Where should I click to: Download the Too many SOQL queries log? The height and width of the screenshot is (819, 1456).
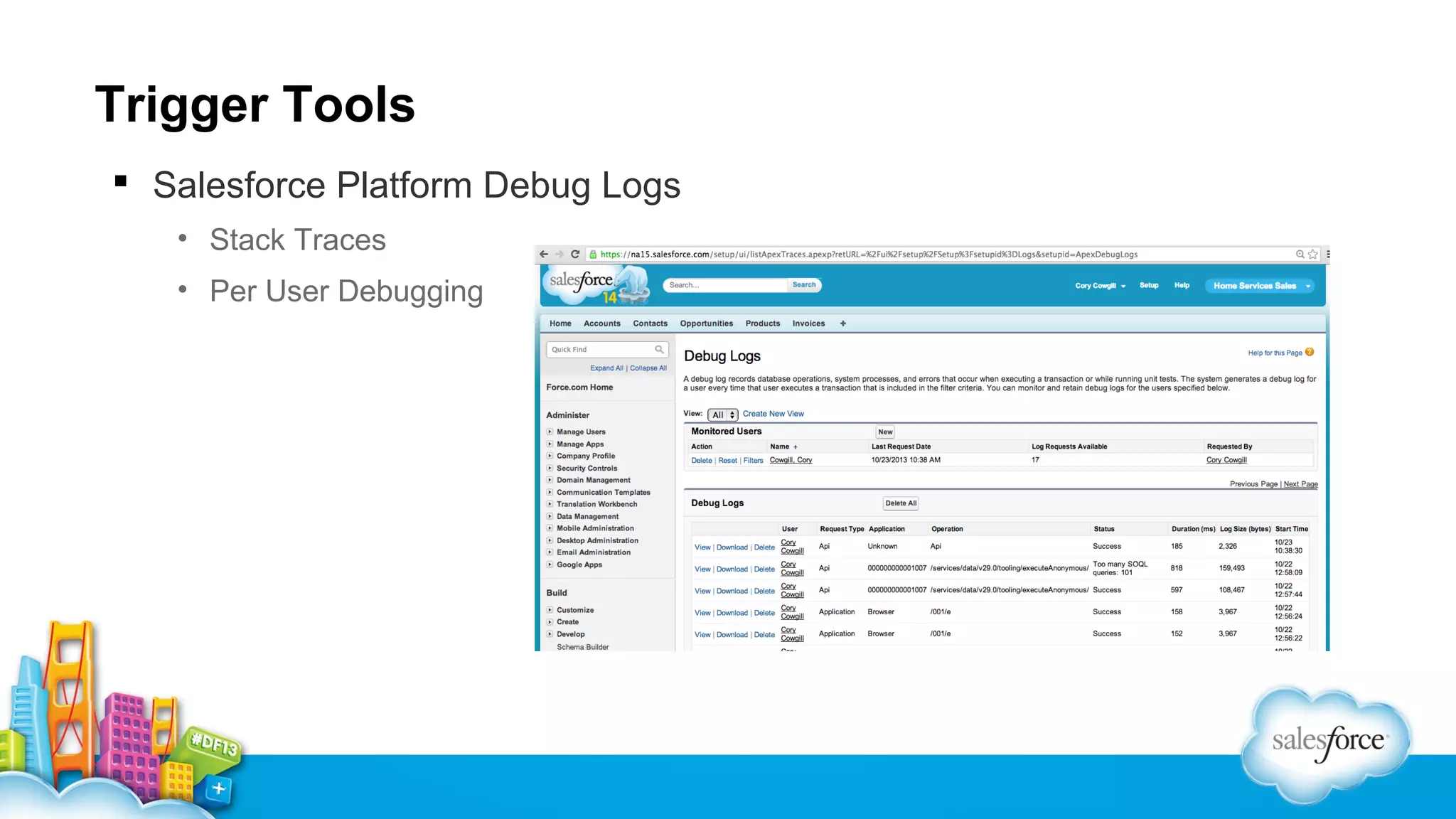(732, 569)
